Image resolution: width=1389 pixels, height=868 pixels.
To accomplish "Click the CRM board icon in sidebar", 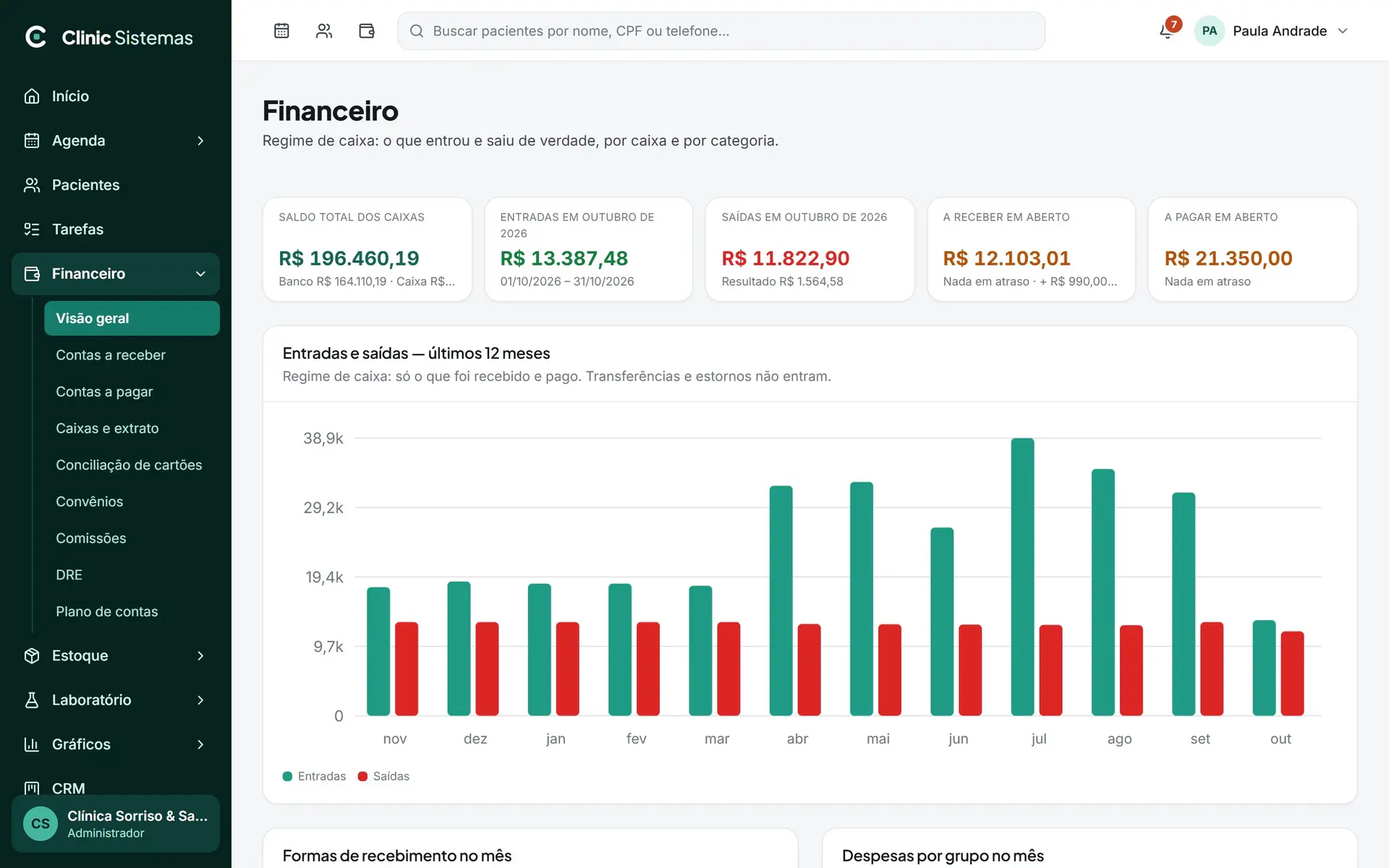I will [x=32, y=788].
